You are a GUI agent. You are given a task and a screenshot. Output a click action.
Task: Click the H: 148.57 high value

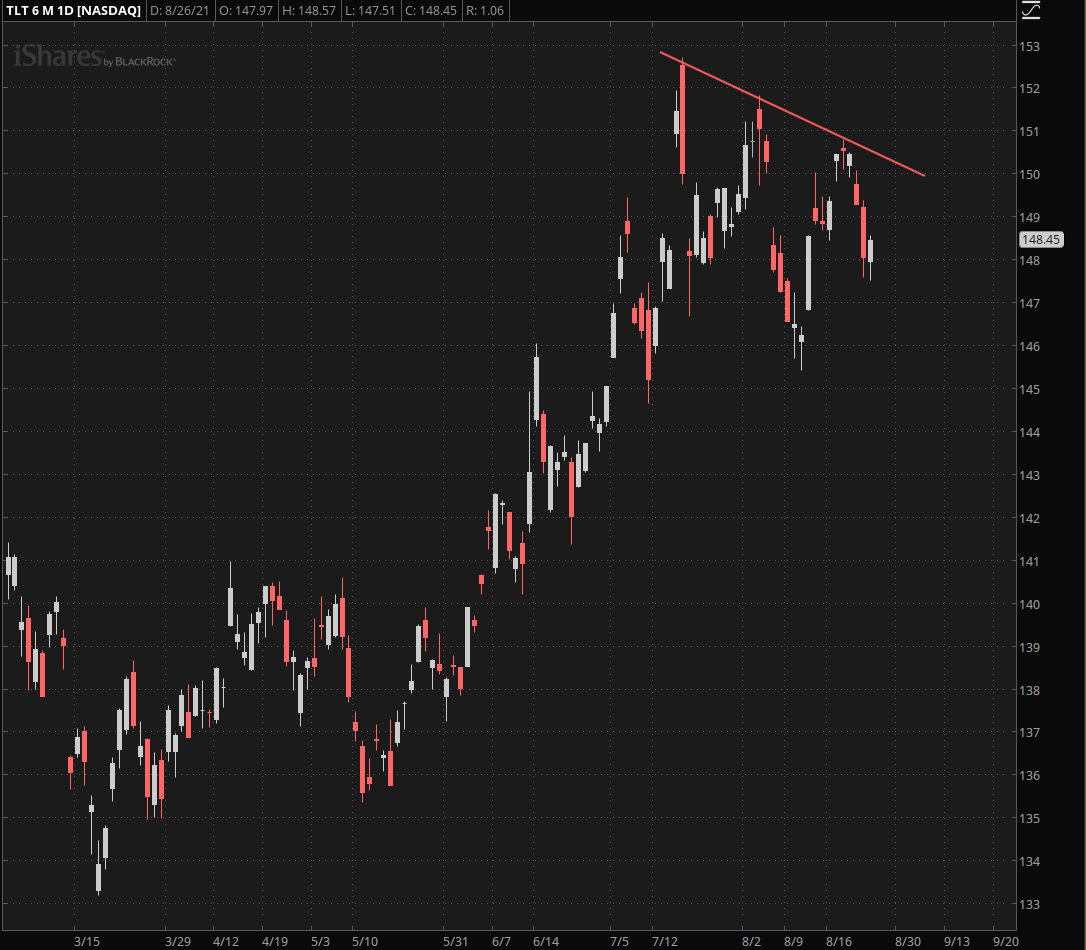309,10
